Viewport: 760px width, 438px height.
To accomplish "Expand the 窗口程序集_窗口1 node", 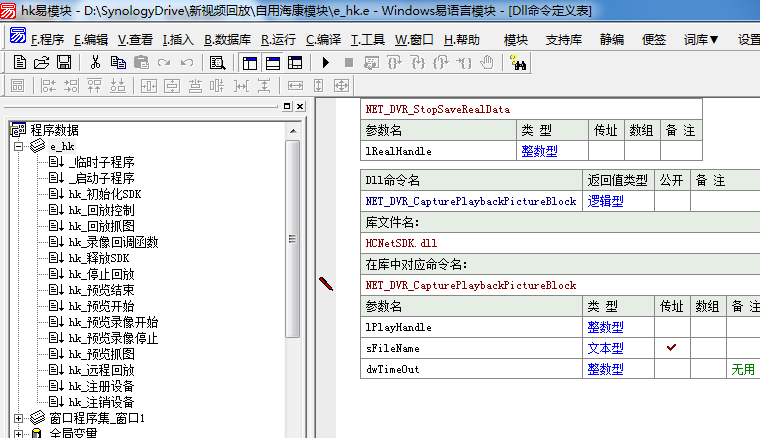I will point(19,418).
